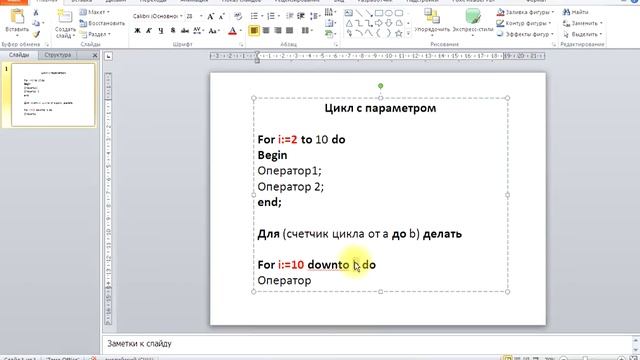Select oval shape in gallery
The height and width of the screenshot is (360, 640).
[x=389, y=13]
